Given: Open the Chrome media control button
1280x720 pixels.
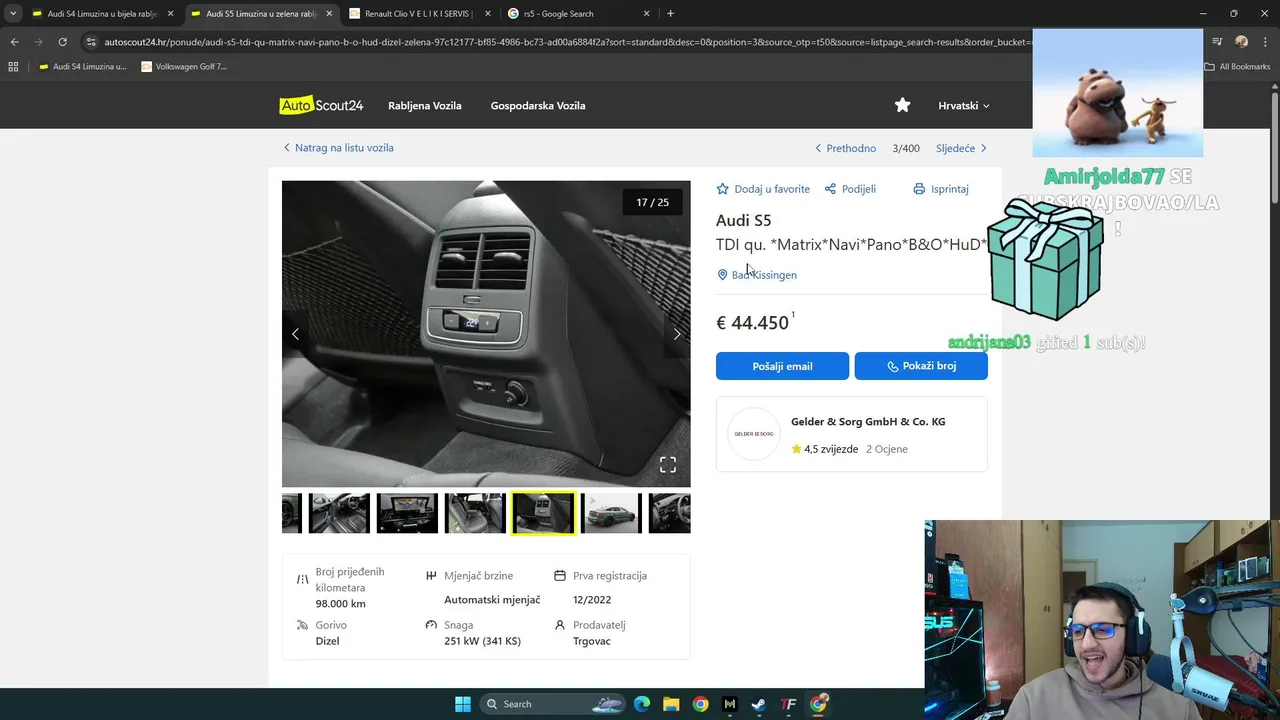Looking at the screenshot, I should click(1217, 42).
